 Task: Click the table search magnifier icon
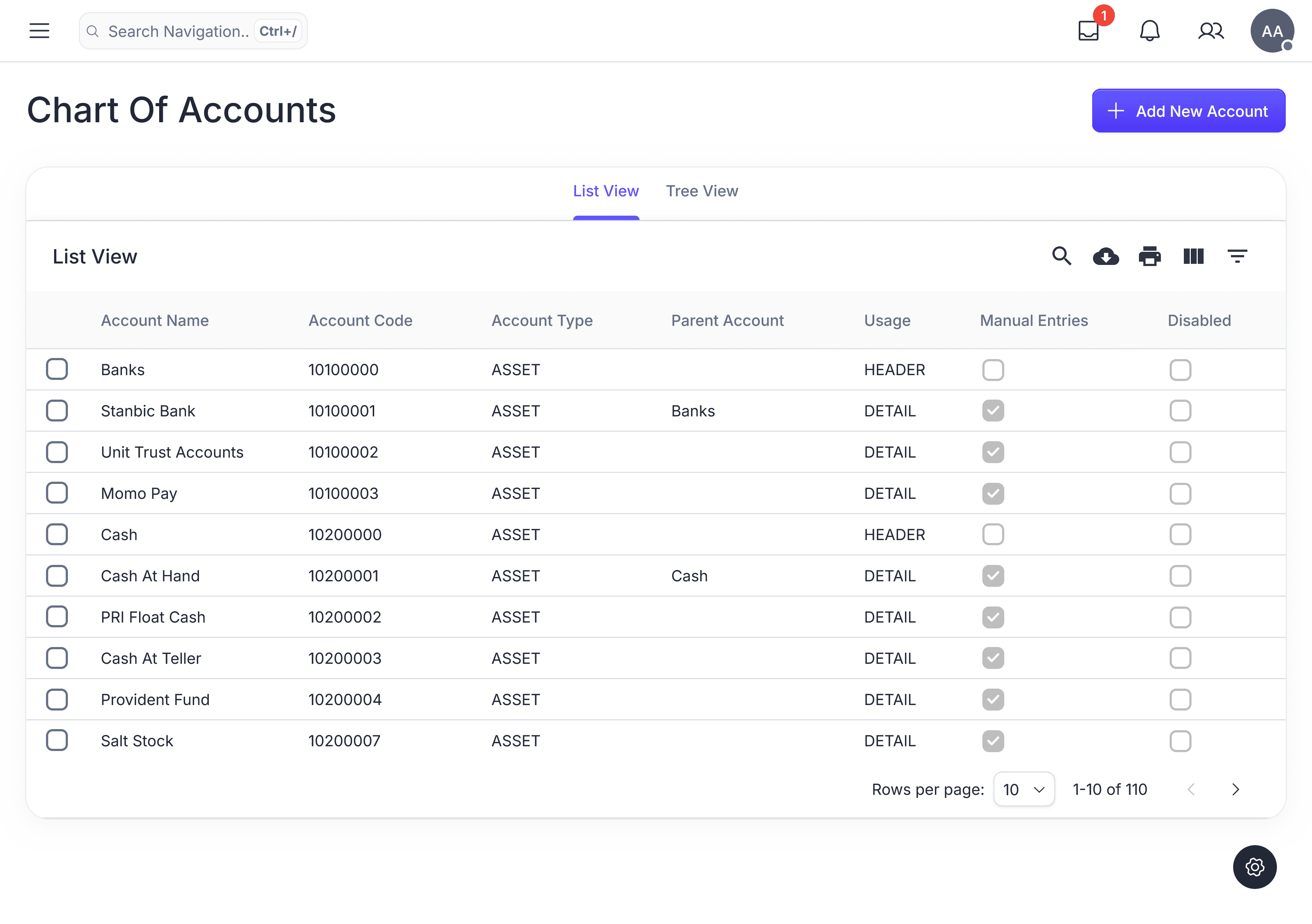click(1062, 257)
